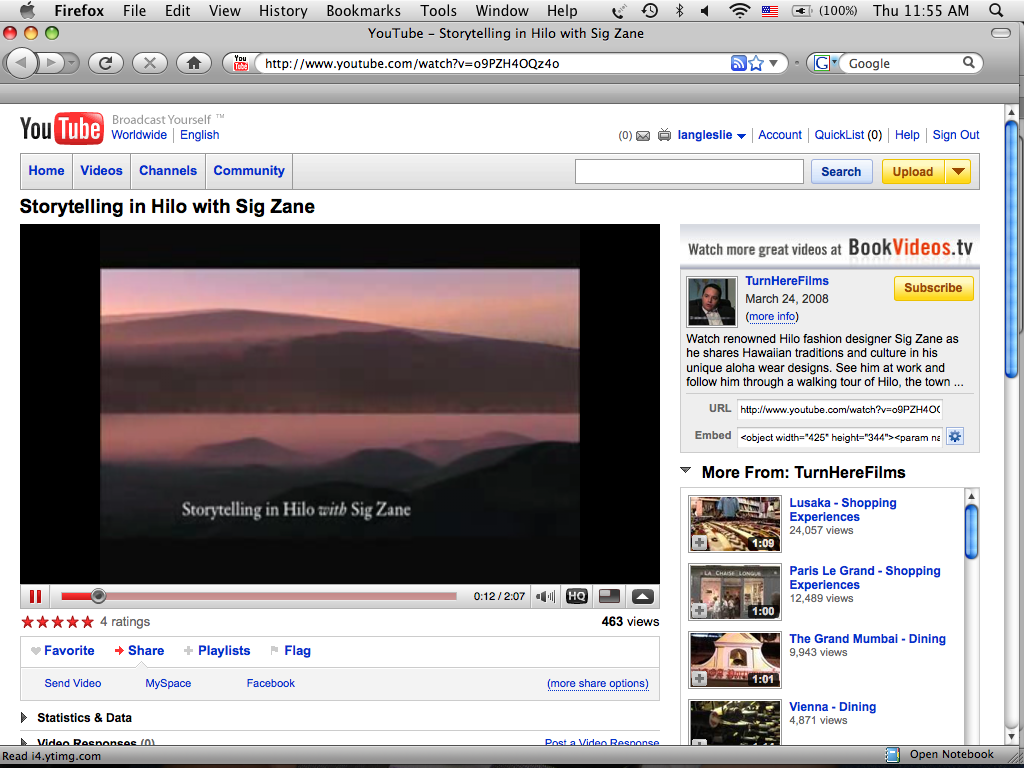Pause the video
The width and height of the screenshot is (1024, 768).
[35, 596]
